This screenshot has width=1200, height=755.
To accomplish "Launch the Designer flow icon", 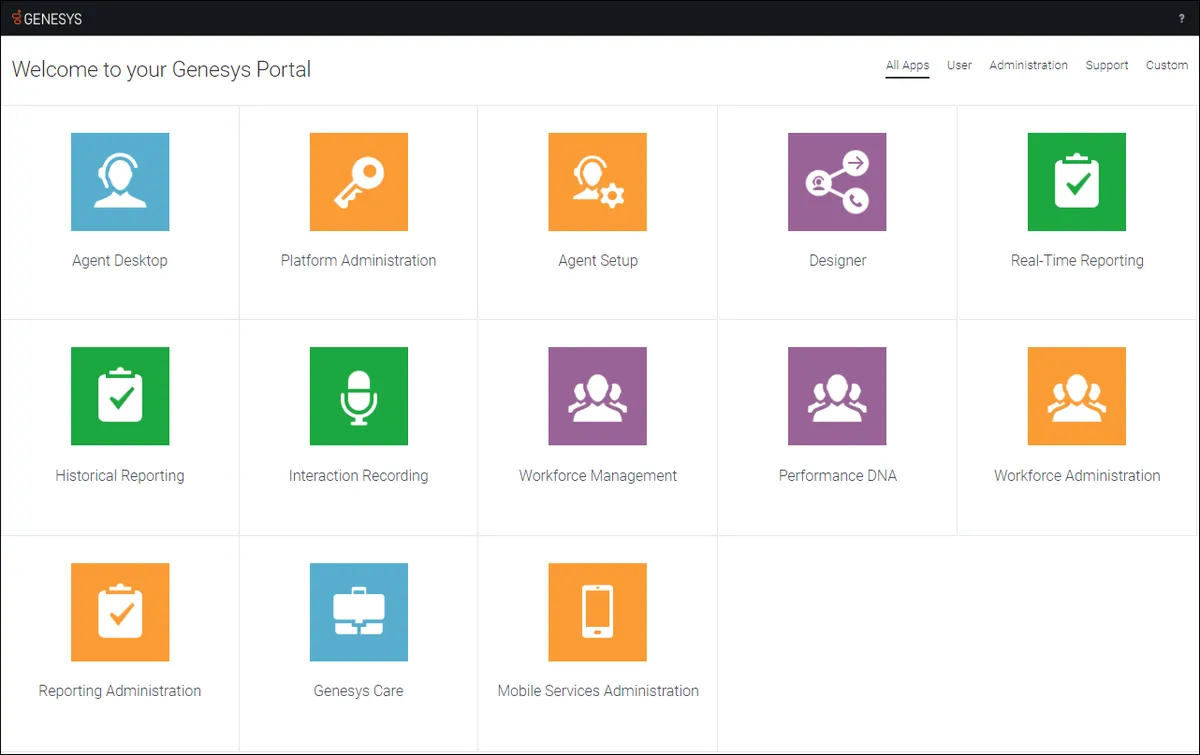I will [x=837, y=182].
